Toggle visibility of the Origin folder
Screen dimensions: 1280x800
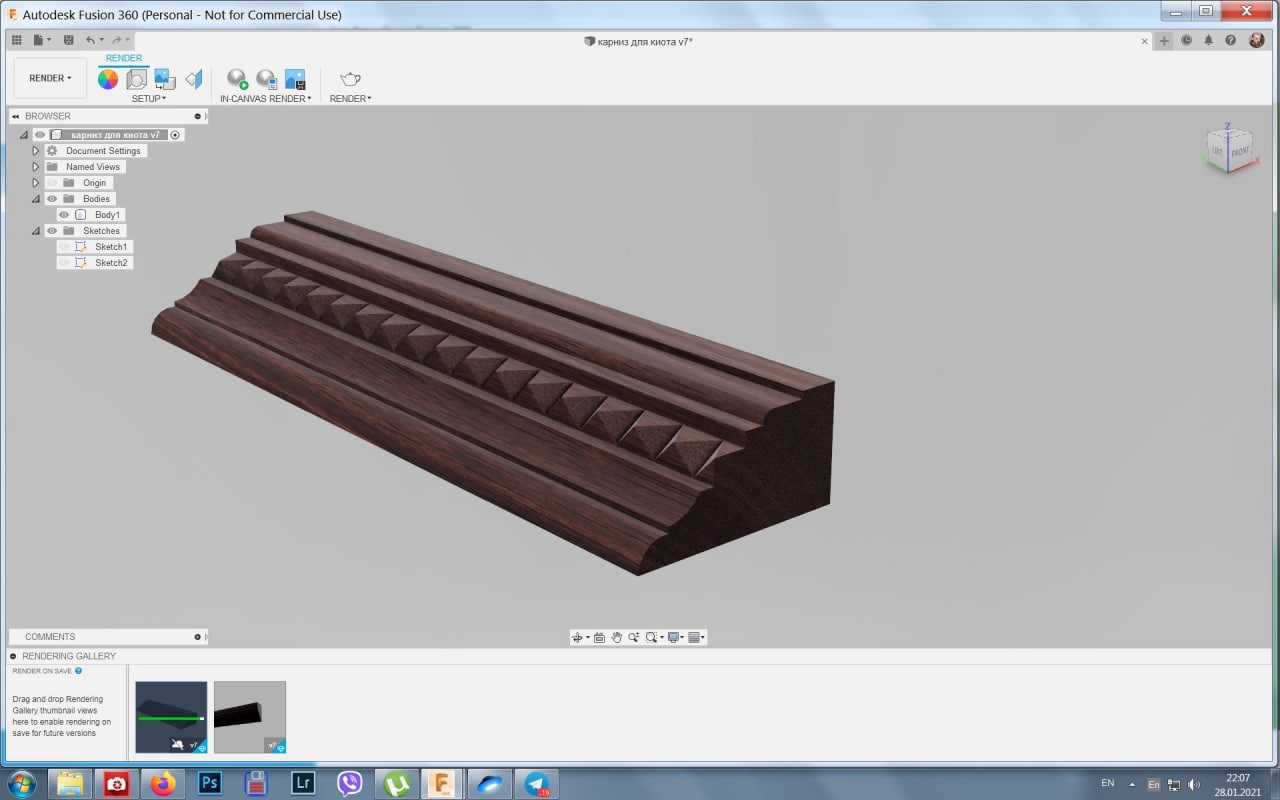point(52,183)
